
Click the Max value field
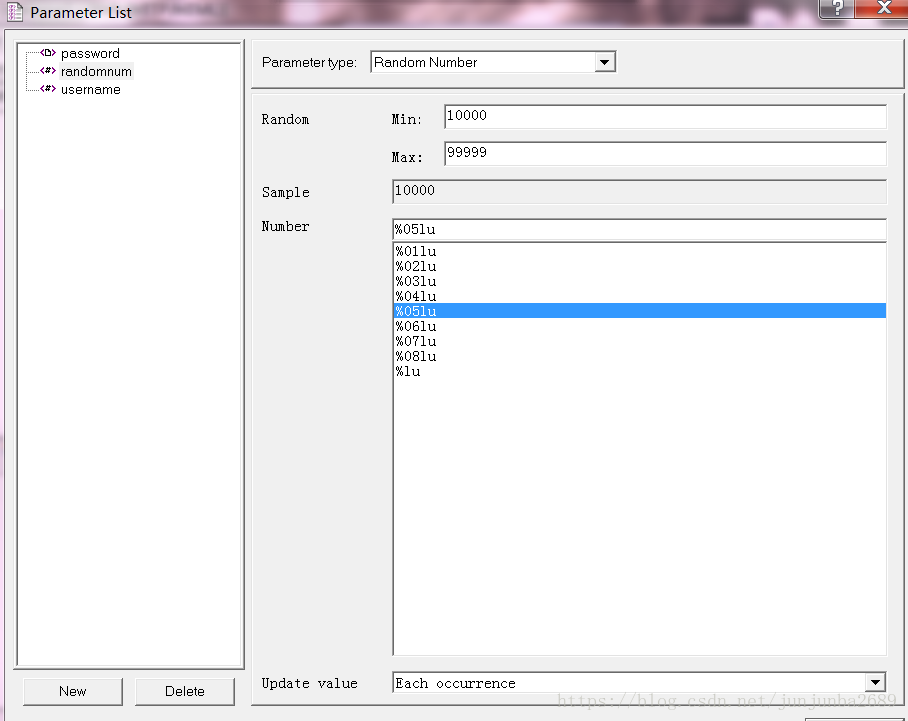pyautogui.click(x=665, y=153)
